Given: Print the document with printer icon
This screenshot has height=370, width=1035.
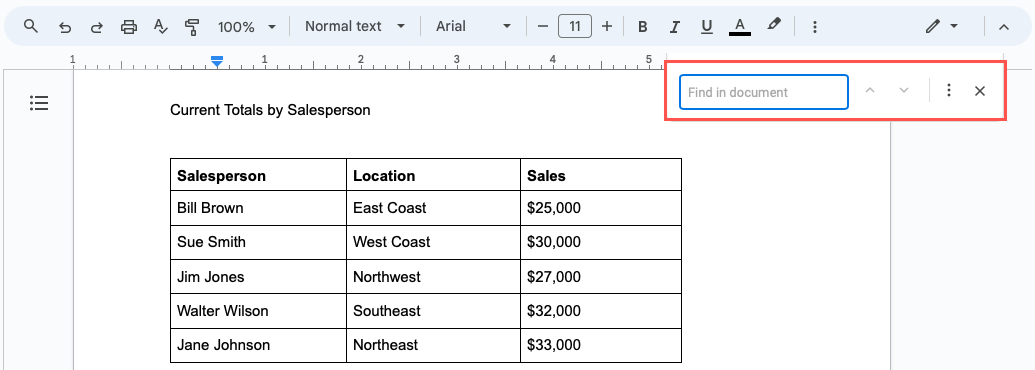Looking at the screenshot, I should [x=129, y=27].
